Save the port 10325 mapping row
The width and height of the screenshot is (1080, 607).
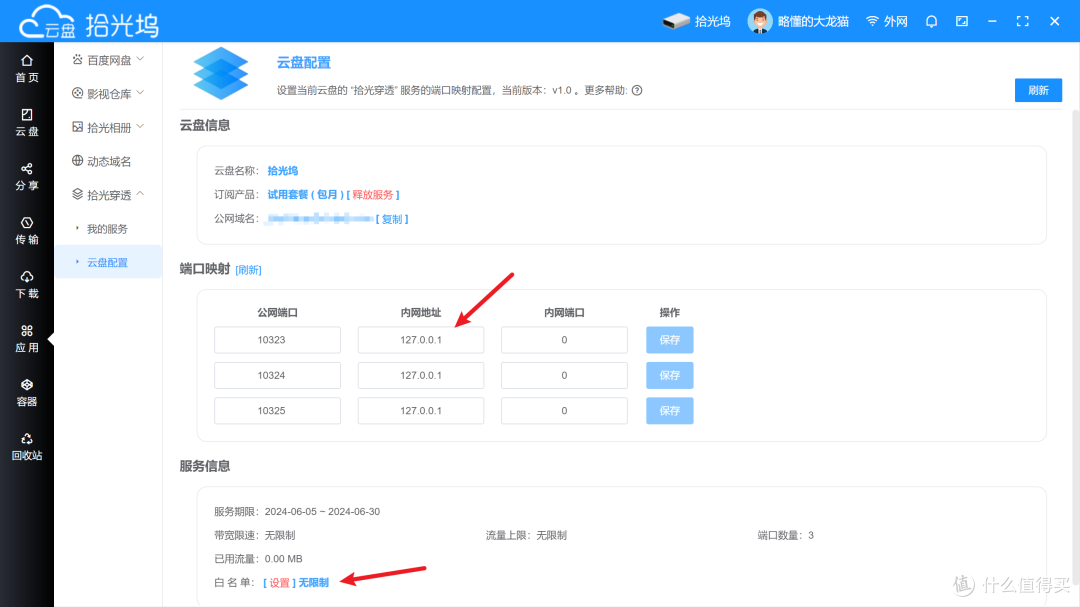tap(669, 411)
